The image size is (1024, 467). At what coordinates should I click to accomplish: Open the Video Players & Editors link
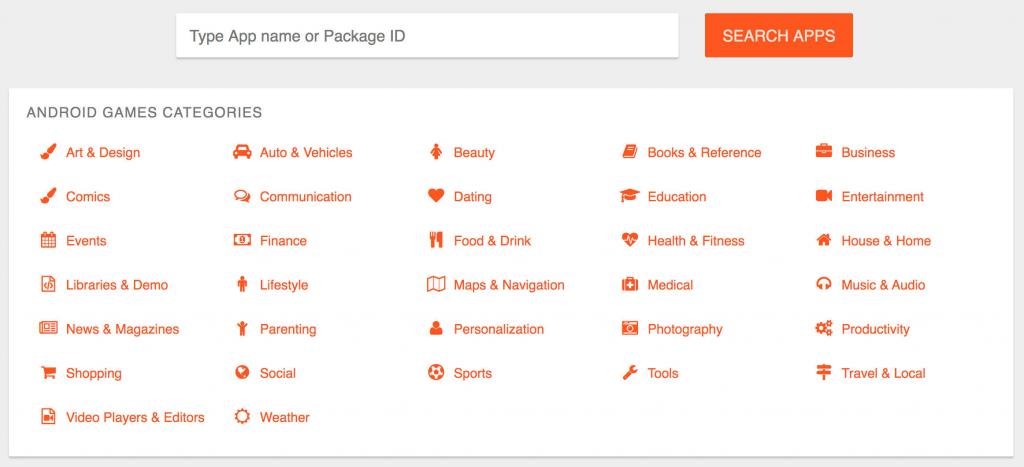(x=135, y=417)
